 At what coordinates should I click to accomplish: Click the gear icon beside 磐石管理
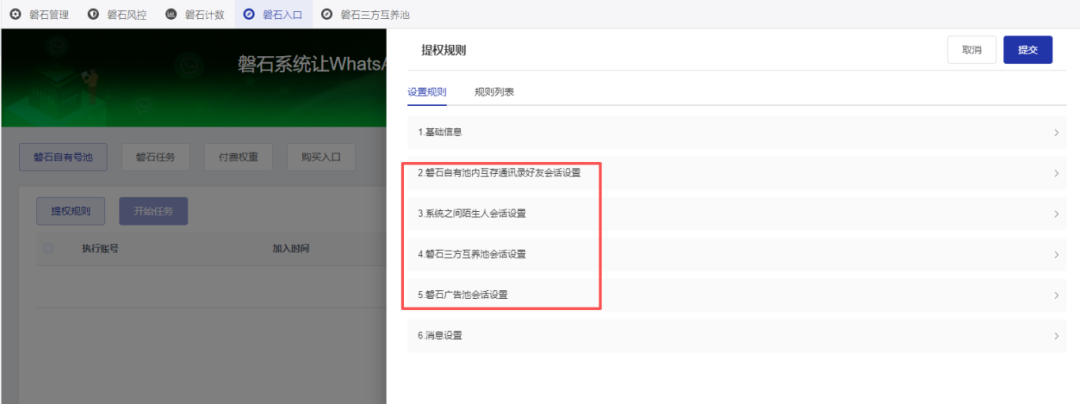point(15,14)
